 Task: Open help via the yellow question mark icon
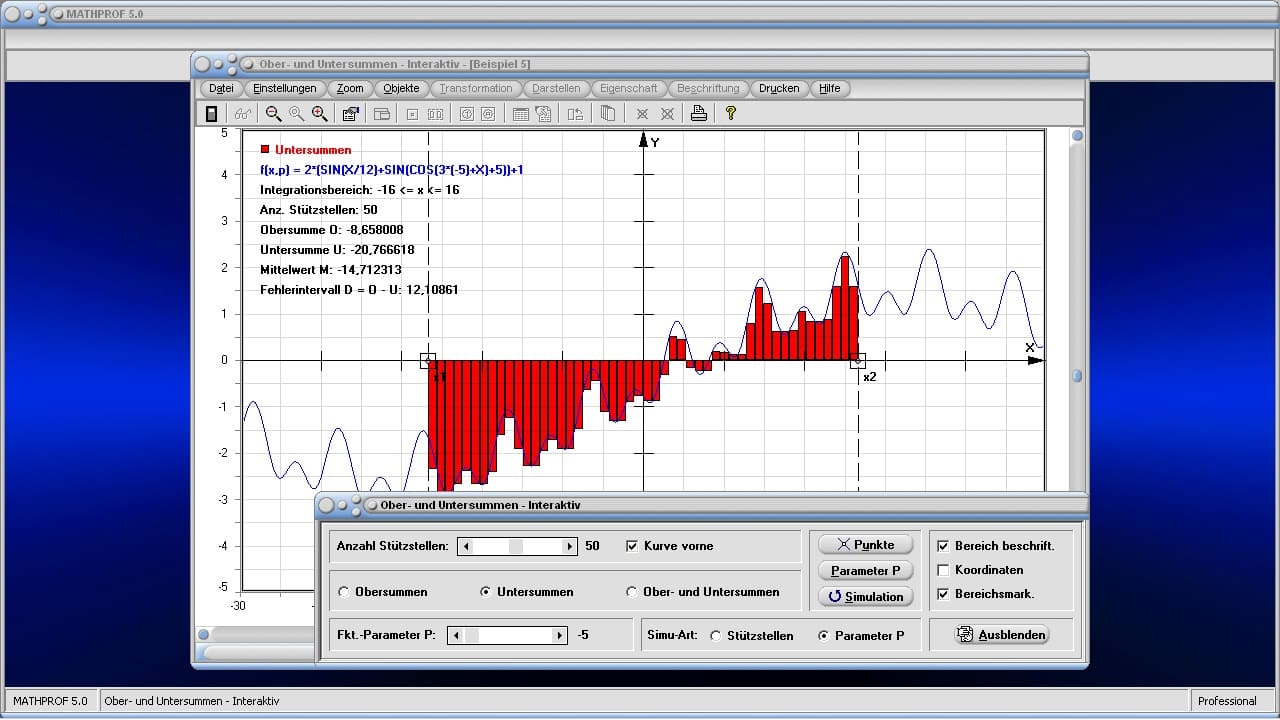731,114
